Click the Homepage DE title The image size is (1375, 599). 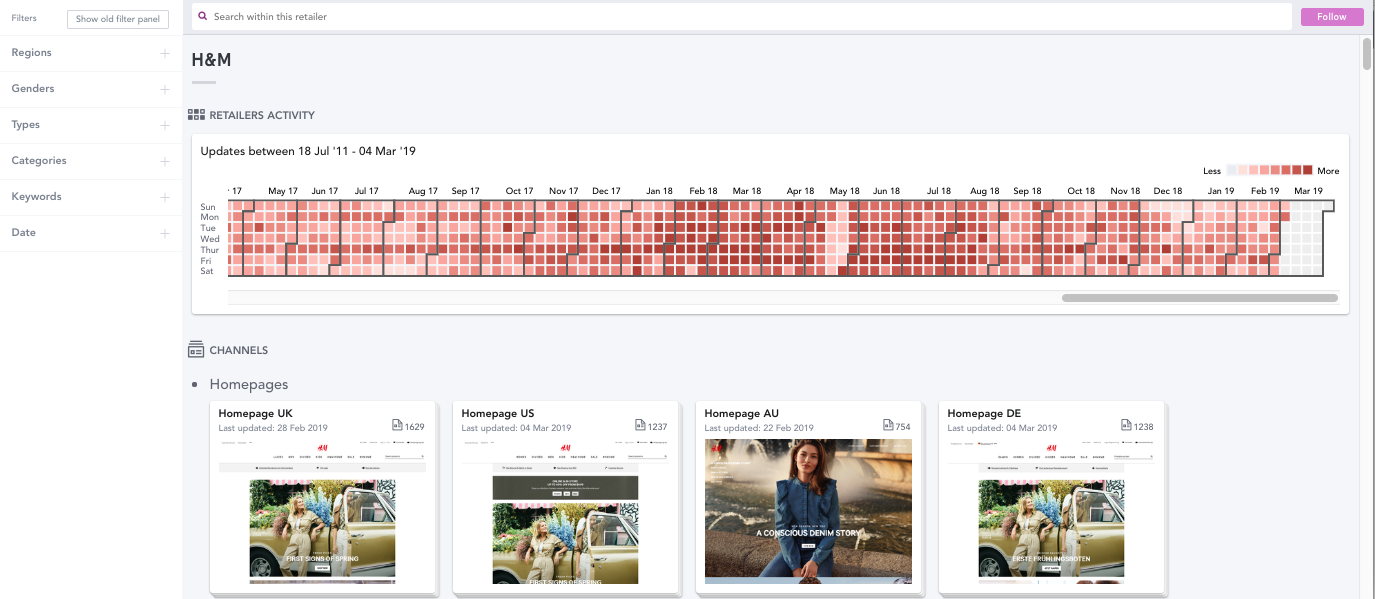point(984,413)
